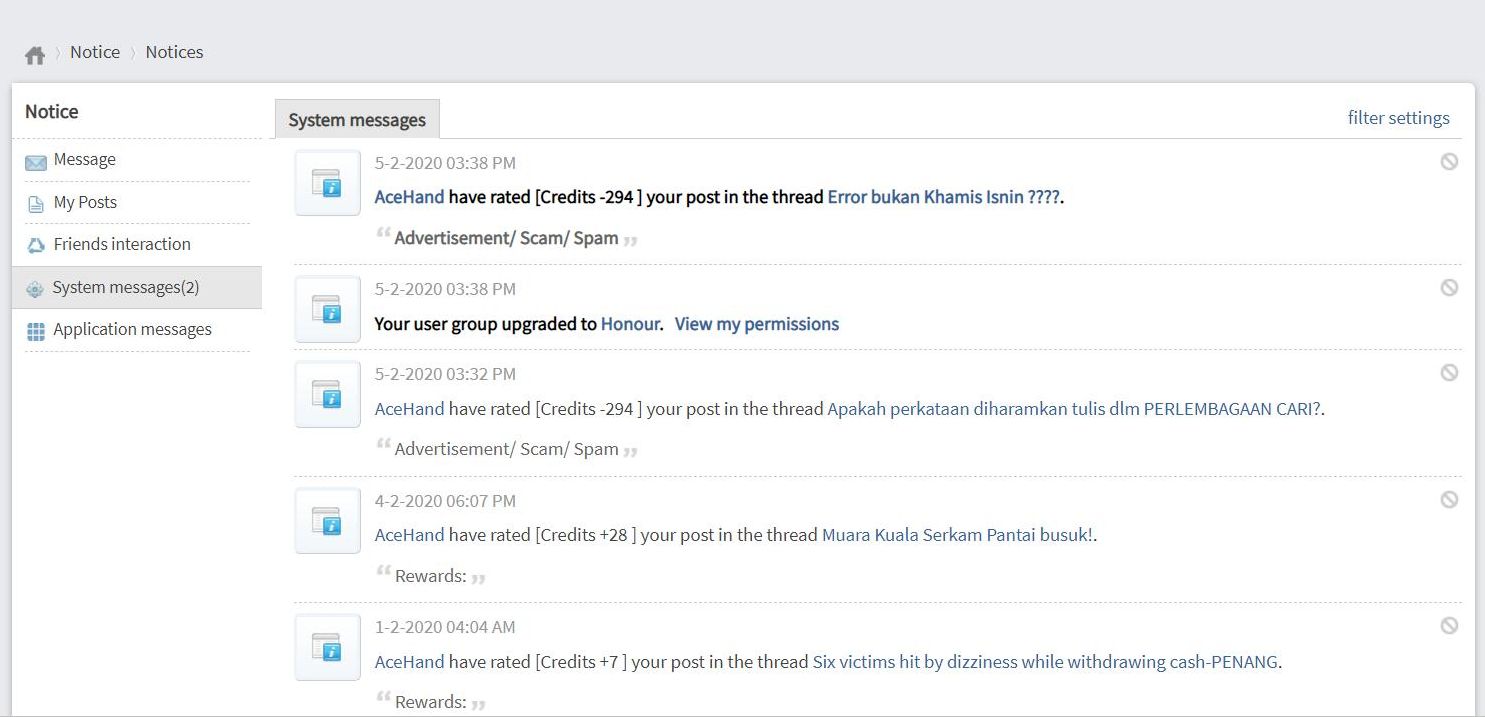
Task: Select System messages(2) in sidebar
Action: tap(126, 288)
